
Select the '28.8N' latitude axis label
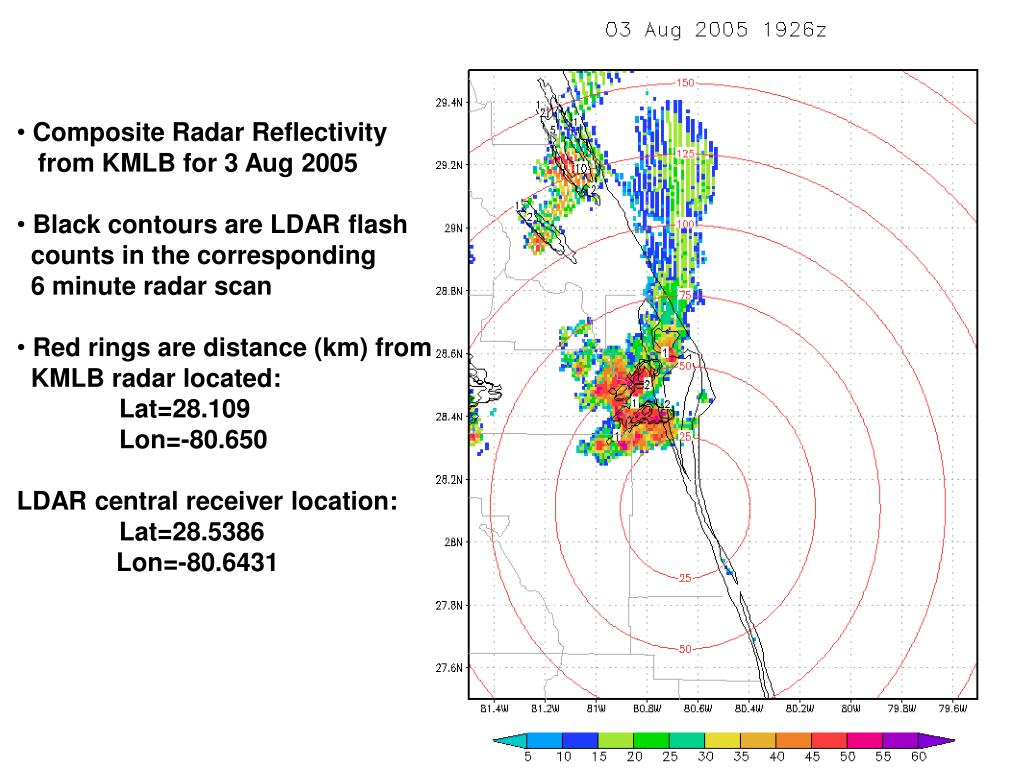click(x=449, y=291)
